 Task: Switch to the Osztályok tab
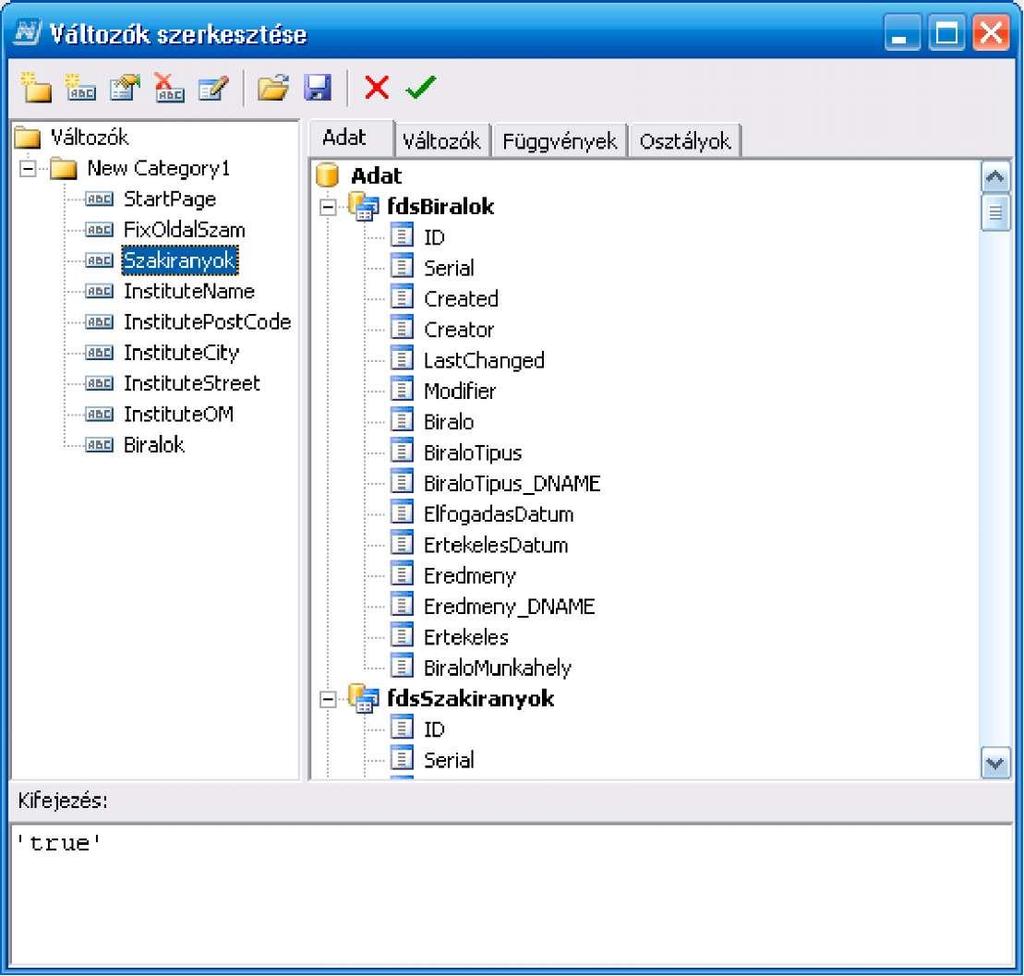coord(685,140)
